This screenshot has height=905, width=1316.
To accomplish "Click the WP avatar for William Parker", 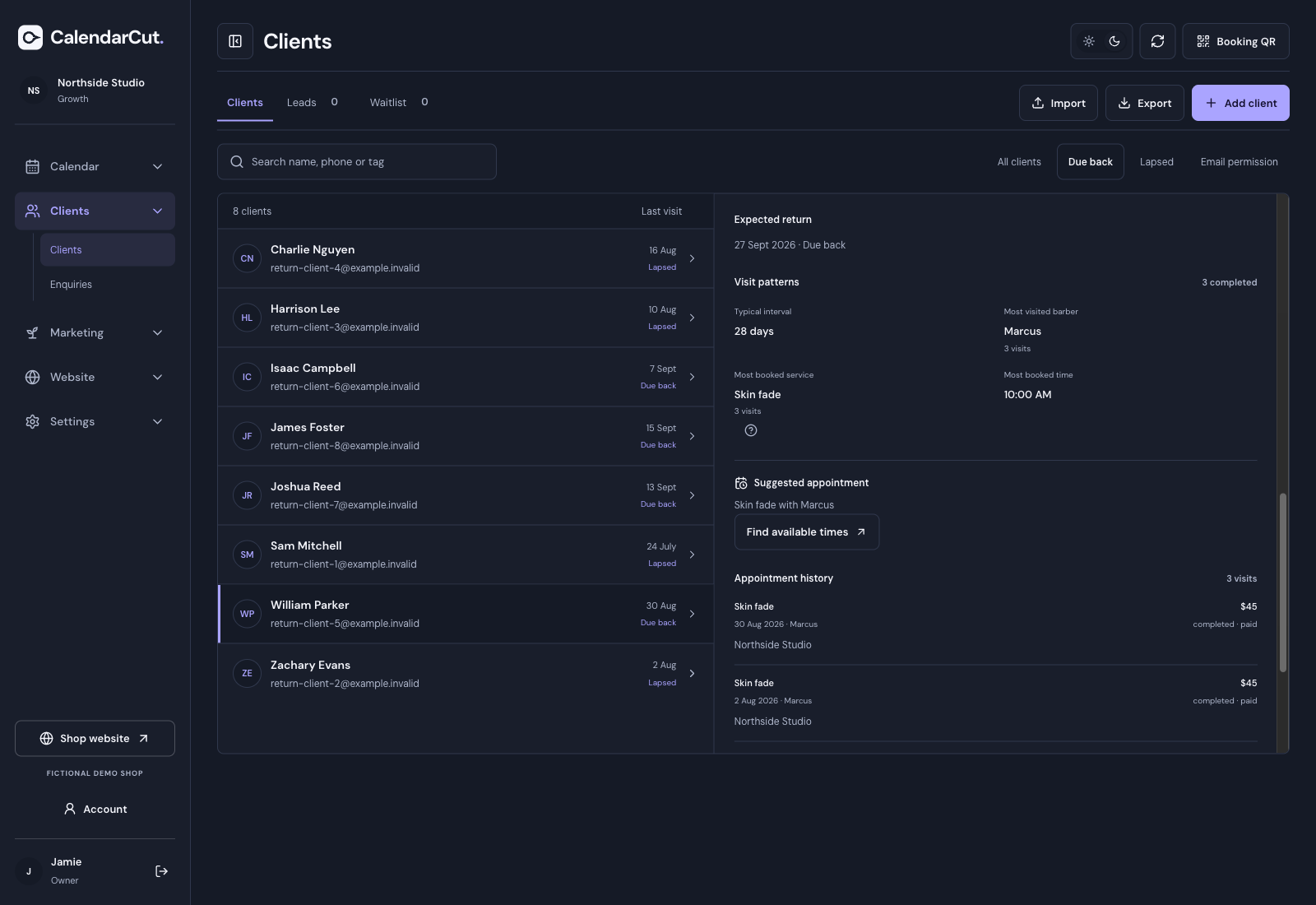I will (247, 614).
